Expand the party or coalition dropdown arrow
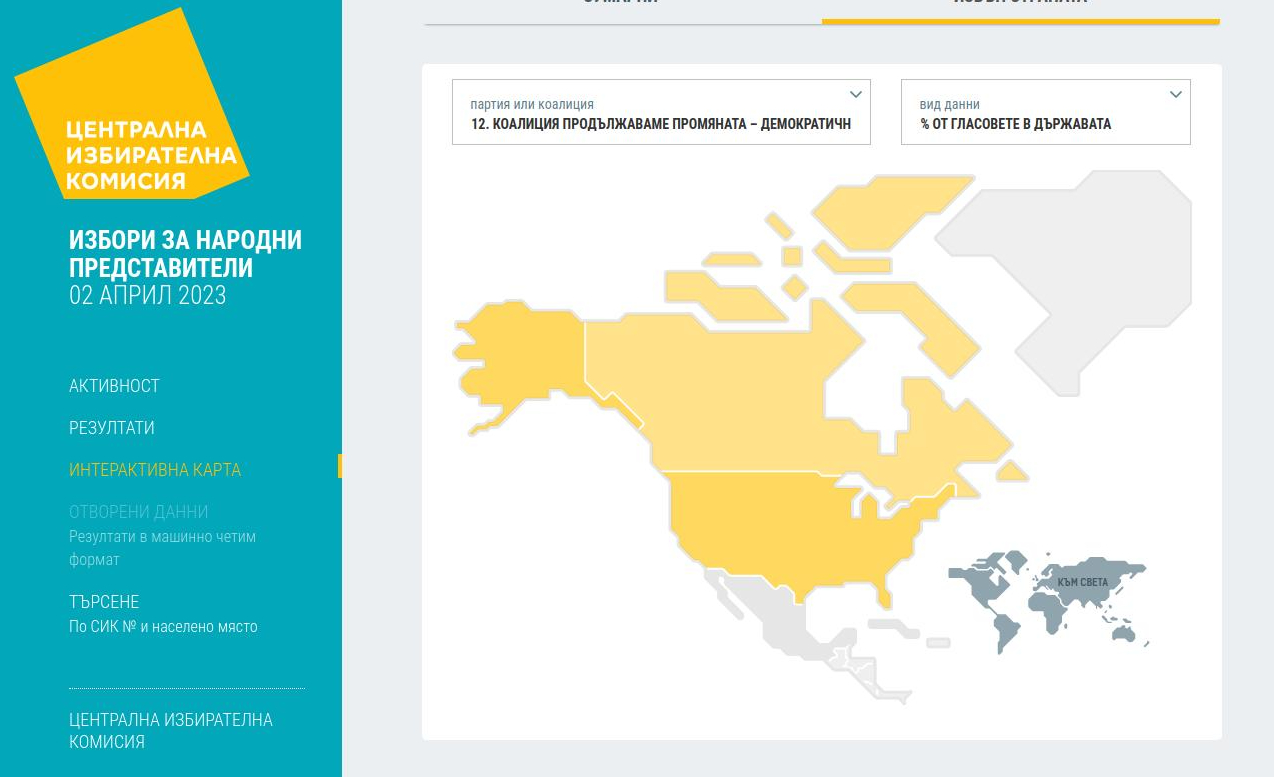 [x=855, y=95]
